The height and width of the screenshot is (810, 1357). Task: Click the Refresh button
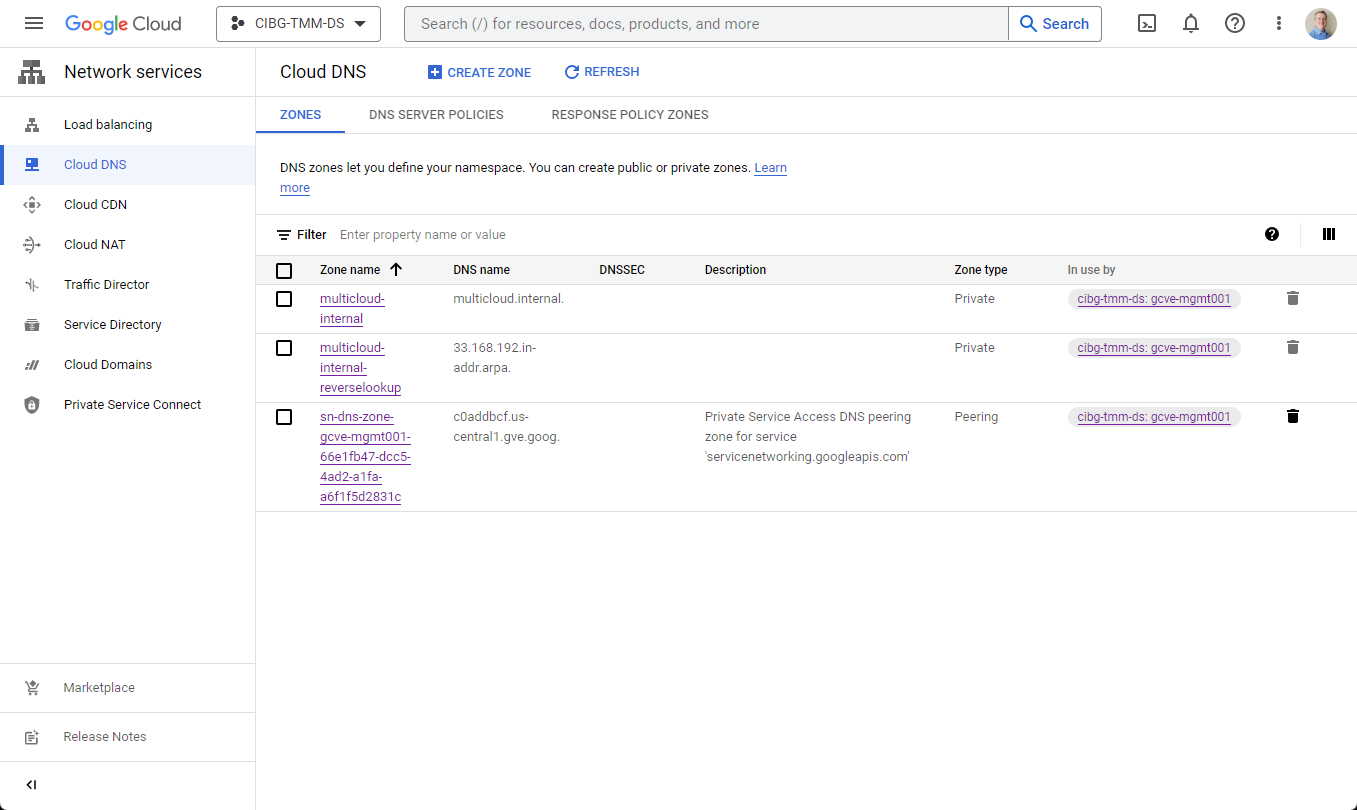coord(602,72)
